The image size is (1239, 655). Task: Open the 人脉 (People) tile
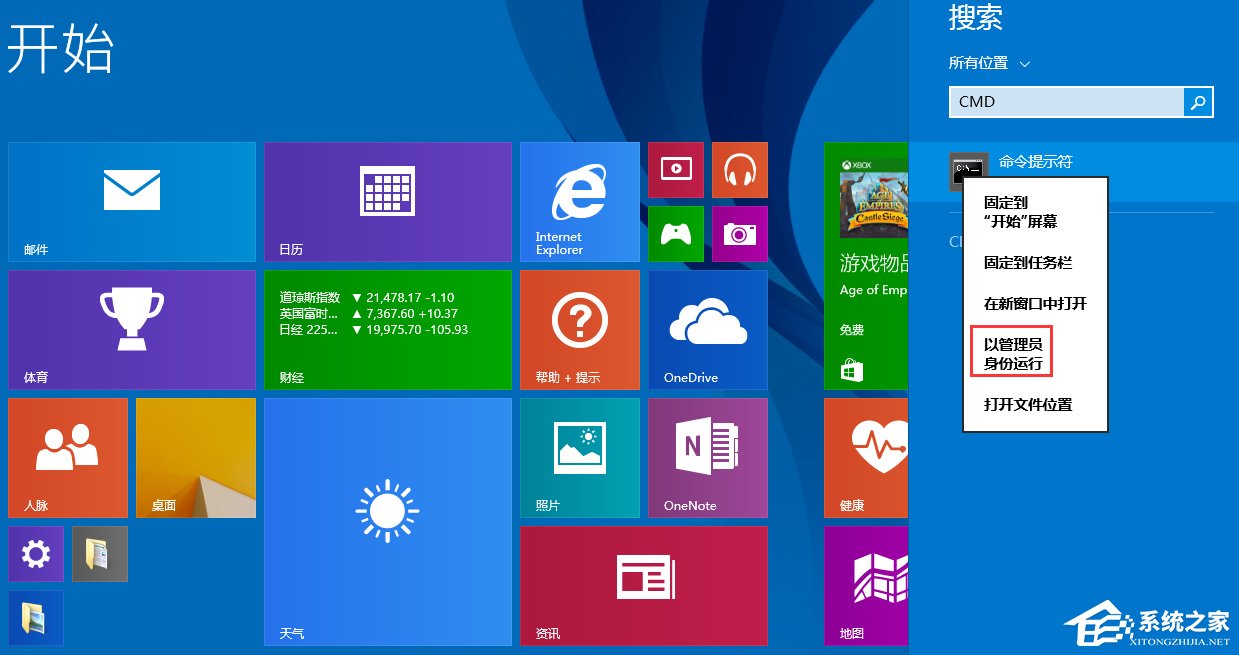67,457
